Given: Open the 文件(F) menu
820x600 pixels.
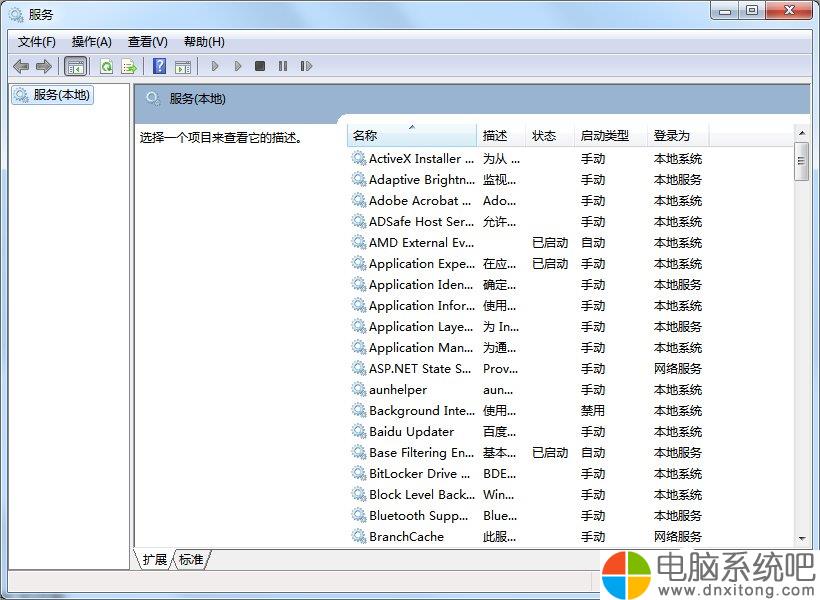Looking at the screenshot, I should click(37, 42).
